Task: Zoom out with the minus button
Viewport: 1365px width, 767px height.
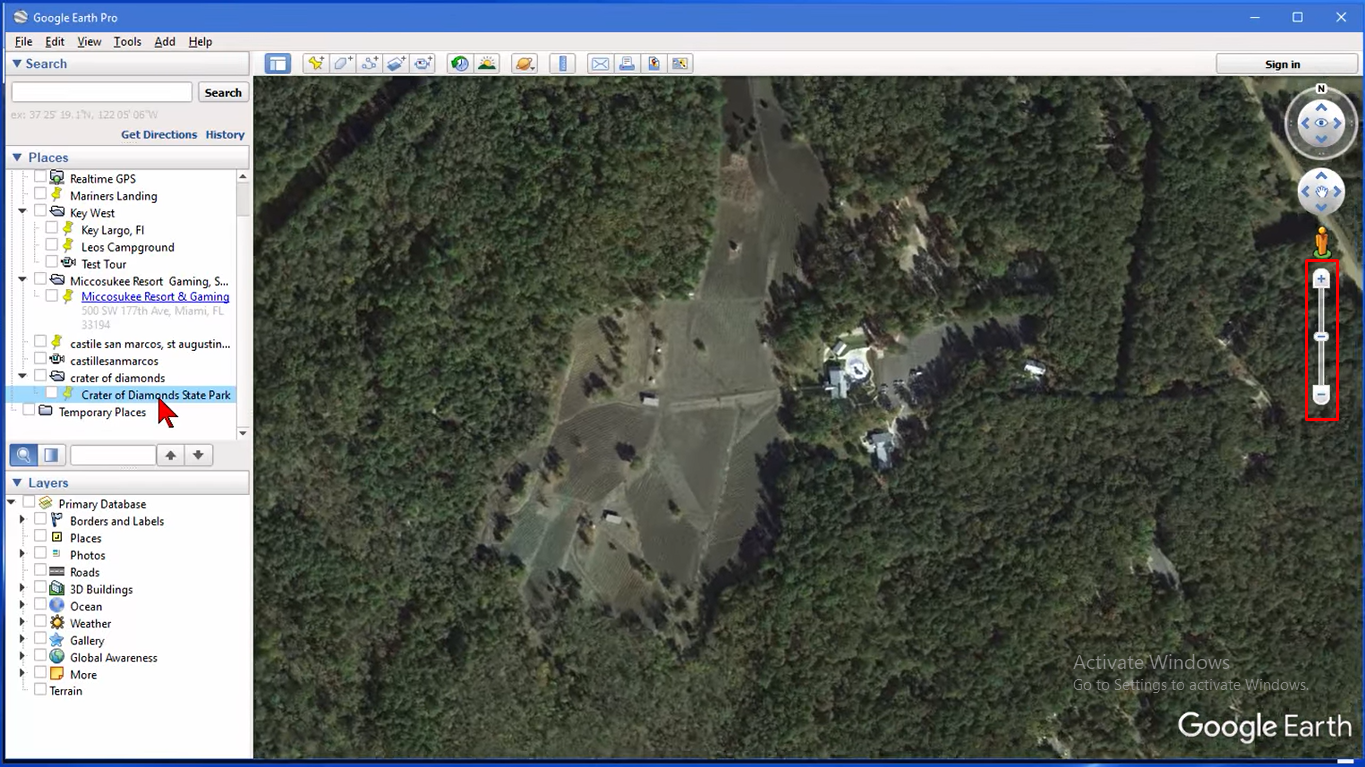Action: click(1321, 395)
